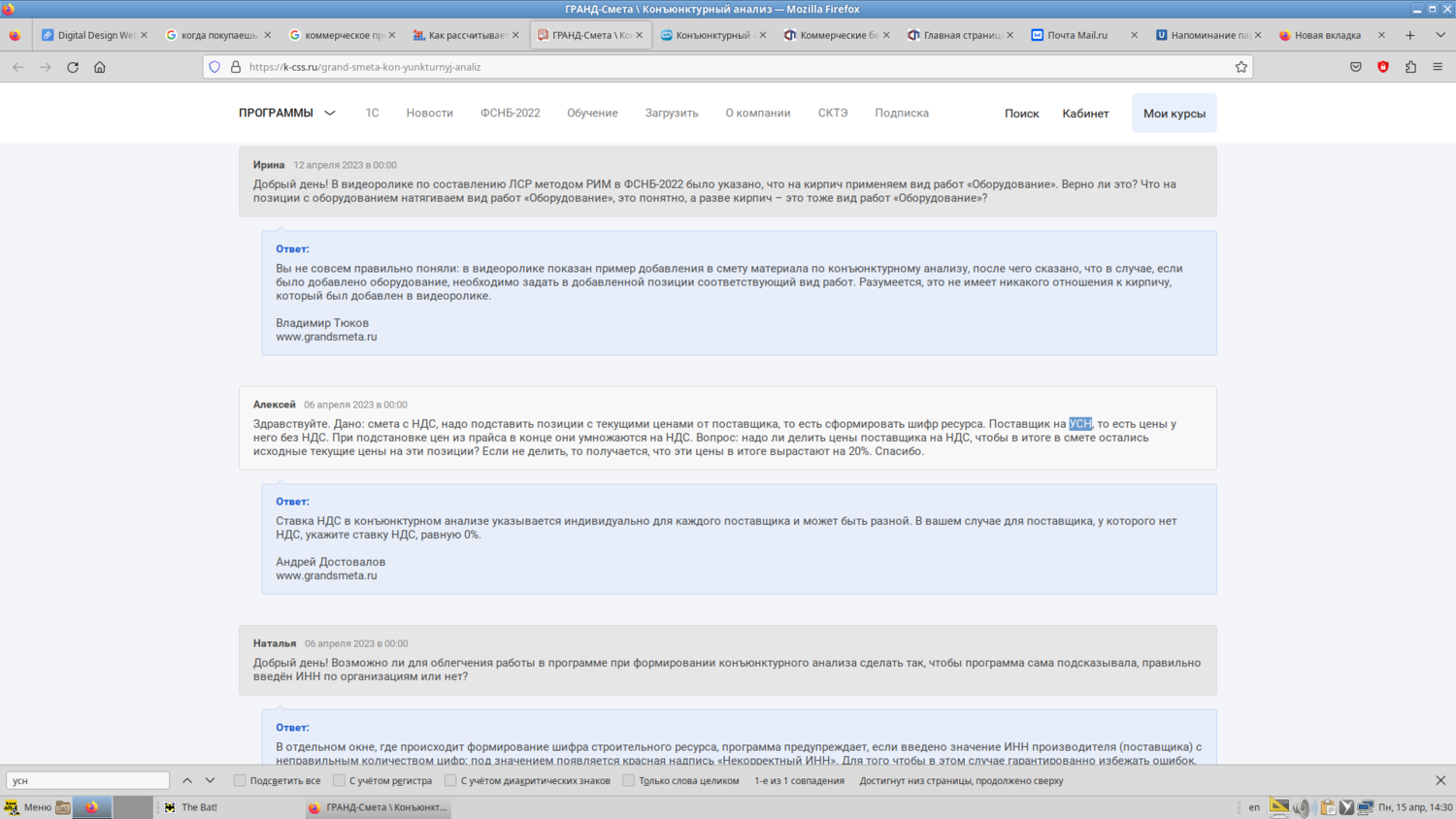The width and height of the screenshot is (1456, 819).
Task: Close the find bar
Action: click(1440, 780)
